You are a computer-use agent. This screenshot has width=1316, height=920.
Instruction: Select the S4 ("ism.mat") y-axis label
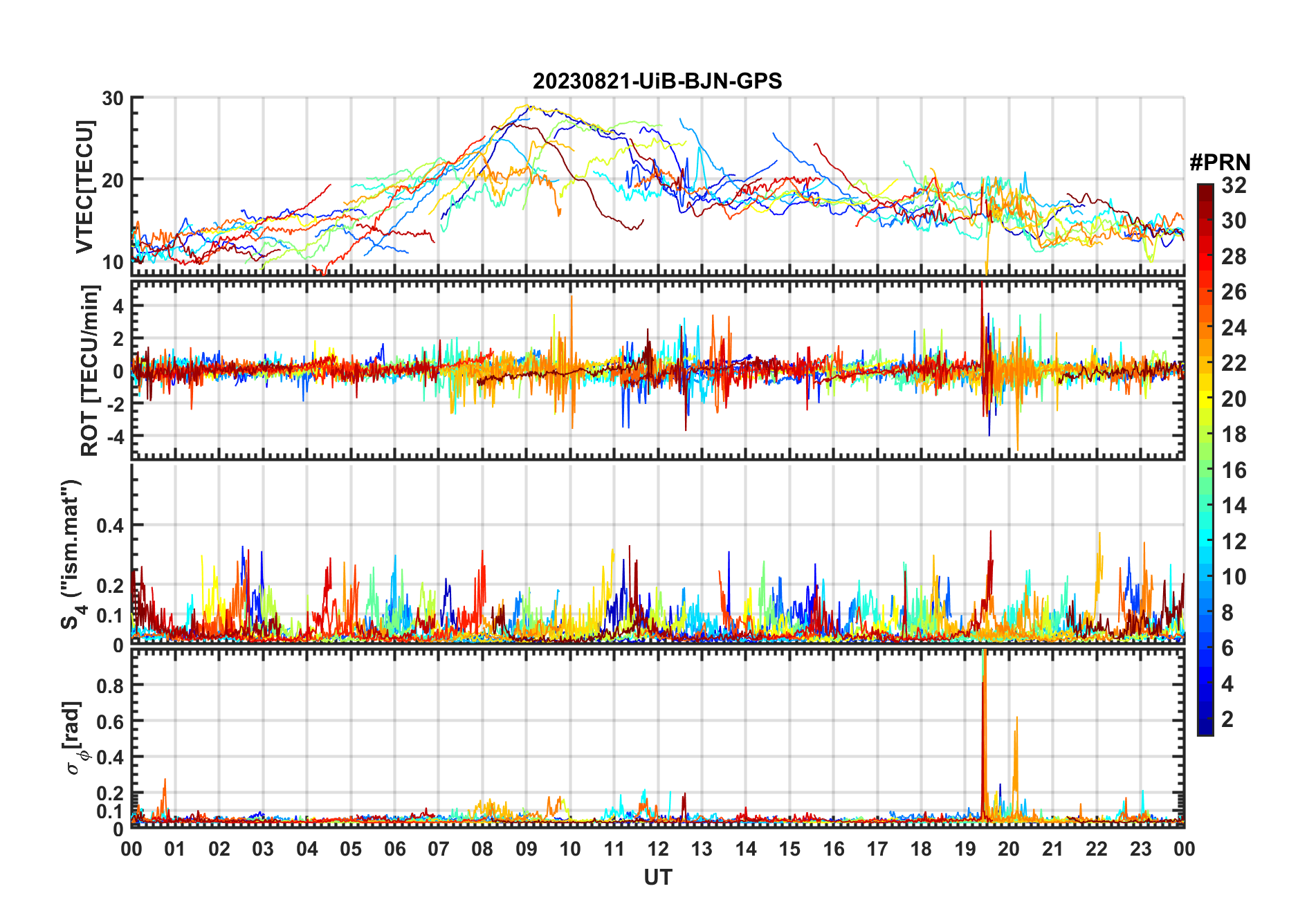click(x=71, y=554)
